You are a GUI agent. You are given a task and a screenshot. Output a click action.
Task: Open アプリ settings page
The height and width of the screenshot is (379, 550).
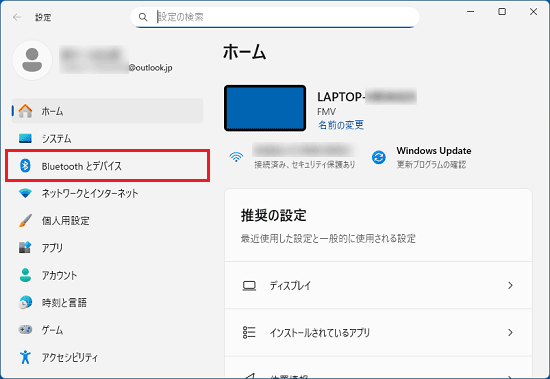coord(107,247)
